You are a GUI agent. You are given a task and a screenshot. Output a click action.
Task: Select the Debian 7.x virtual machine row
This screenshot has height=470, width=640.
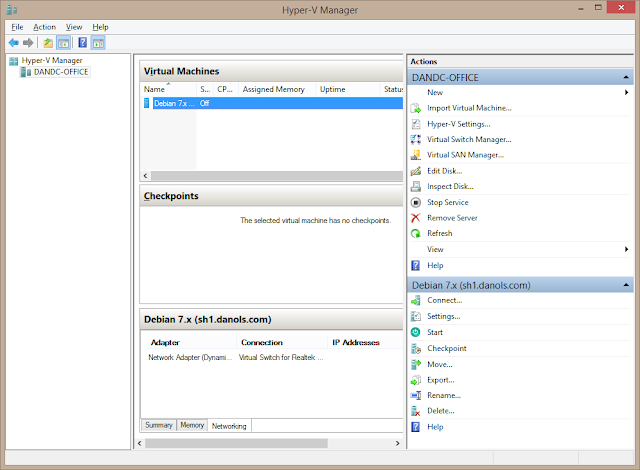pos(272,103)
